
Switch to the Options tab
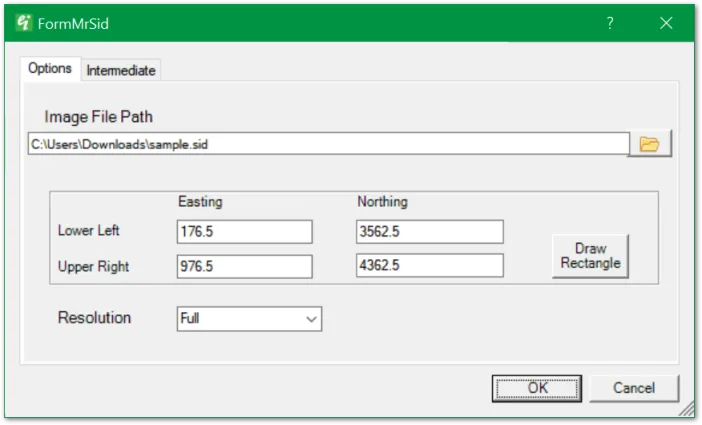49,69
